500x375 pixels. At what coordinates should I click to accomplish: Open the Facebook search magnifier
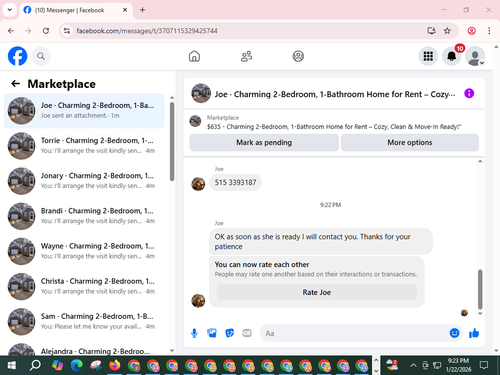pyautogui.click(x=41, y=56)
